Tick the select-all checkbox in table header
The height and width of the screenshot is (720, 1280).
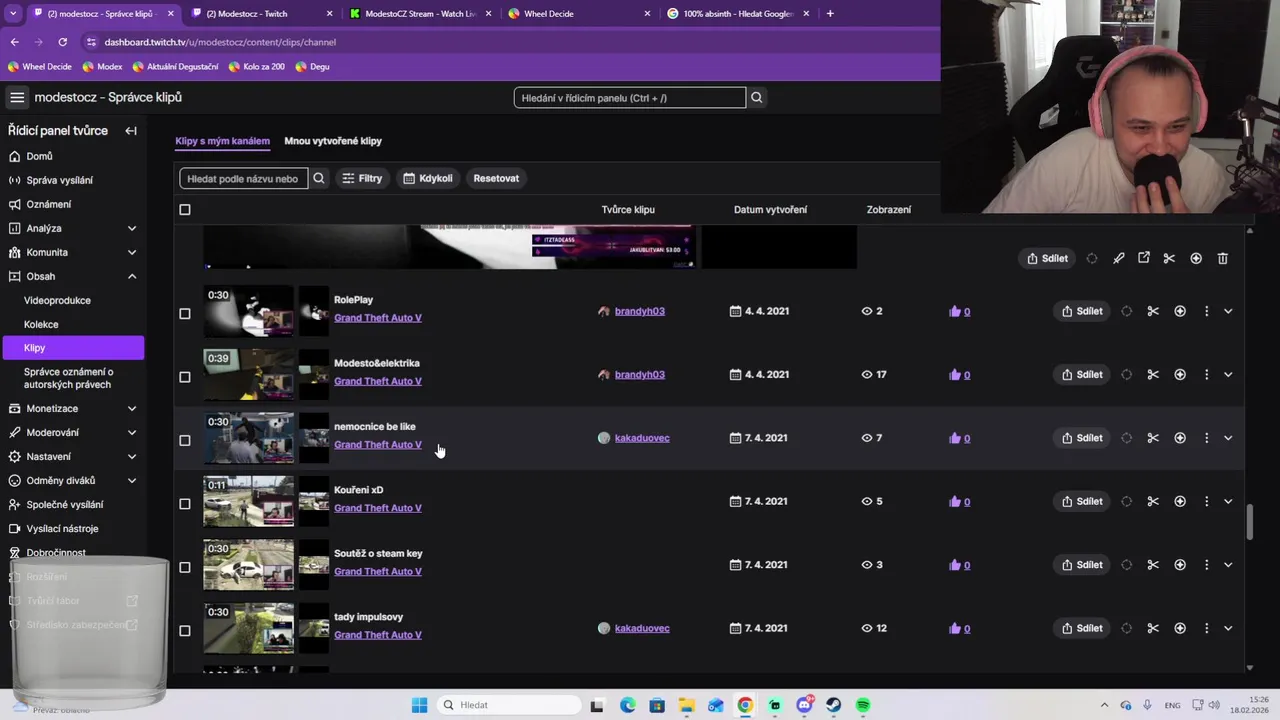coord(184,210)
